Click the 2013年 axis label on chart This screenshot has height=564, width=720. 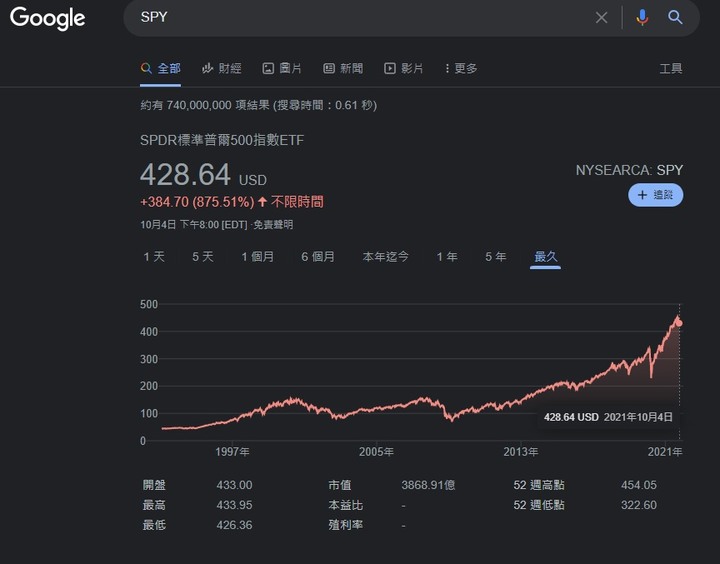pos(521,452)
